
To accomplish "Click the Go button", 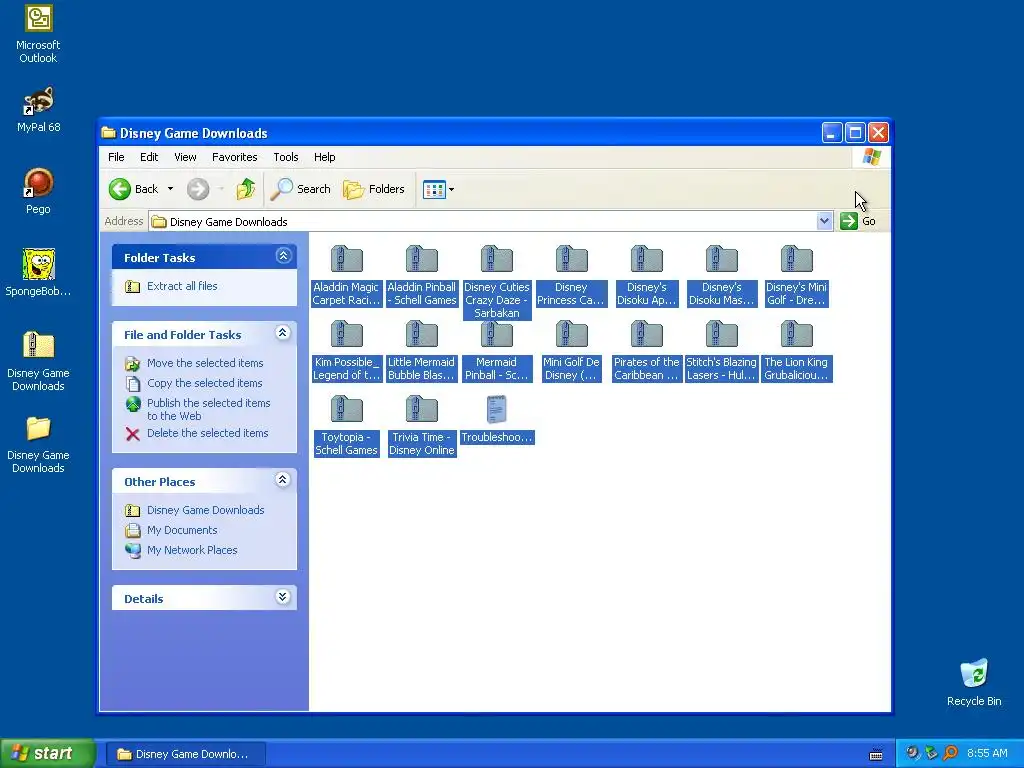I will tap(858, 221).
